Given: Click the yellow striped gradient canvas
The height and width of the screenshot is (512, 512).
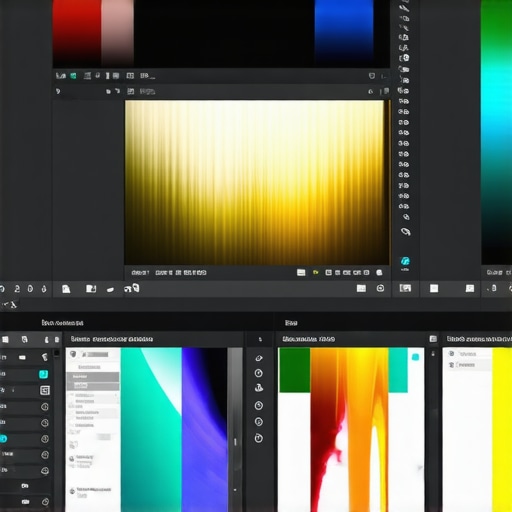Looking at the screenshot, I should coord(256,182).
